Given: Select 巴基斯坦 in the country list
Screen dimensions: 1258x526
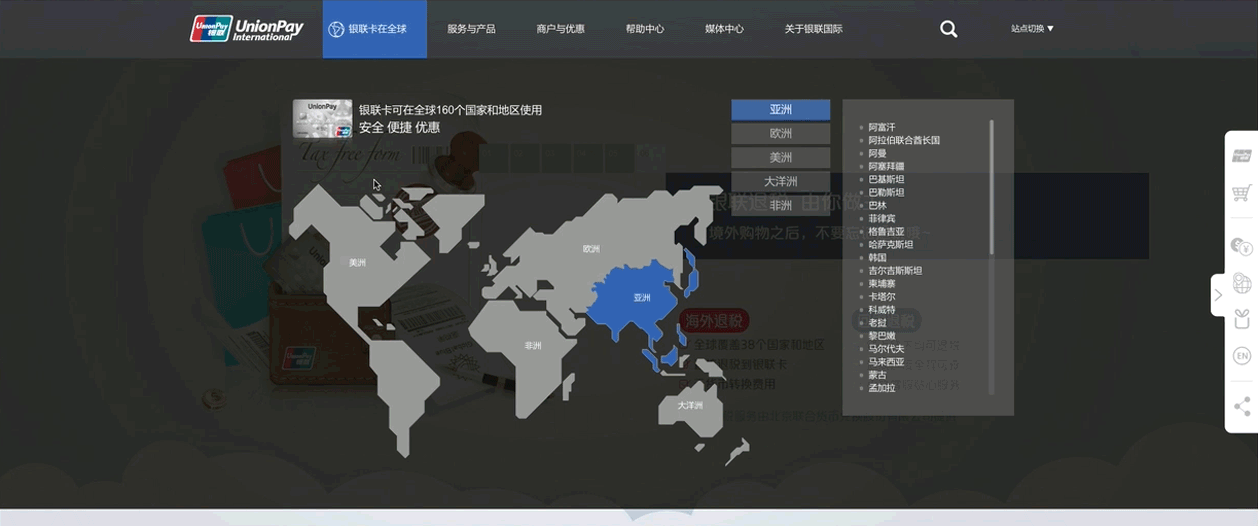Looking at the screenshot, I should [x=886, y=179].
